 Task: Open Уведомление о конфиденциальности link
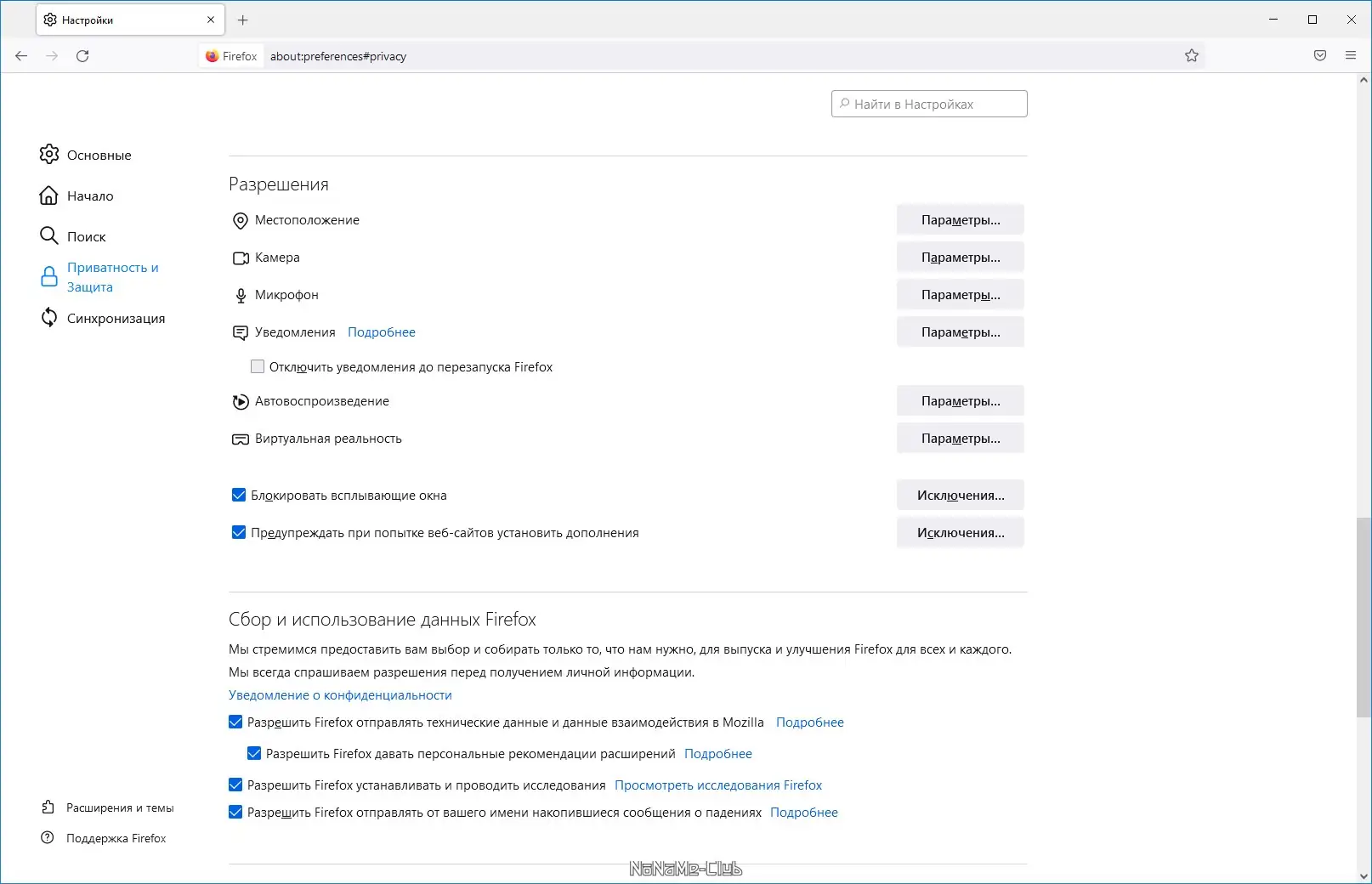click(x=340, y=695)
